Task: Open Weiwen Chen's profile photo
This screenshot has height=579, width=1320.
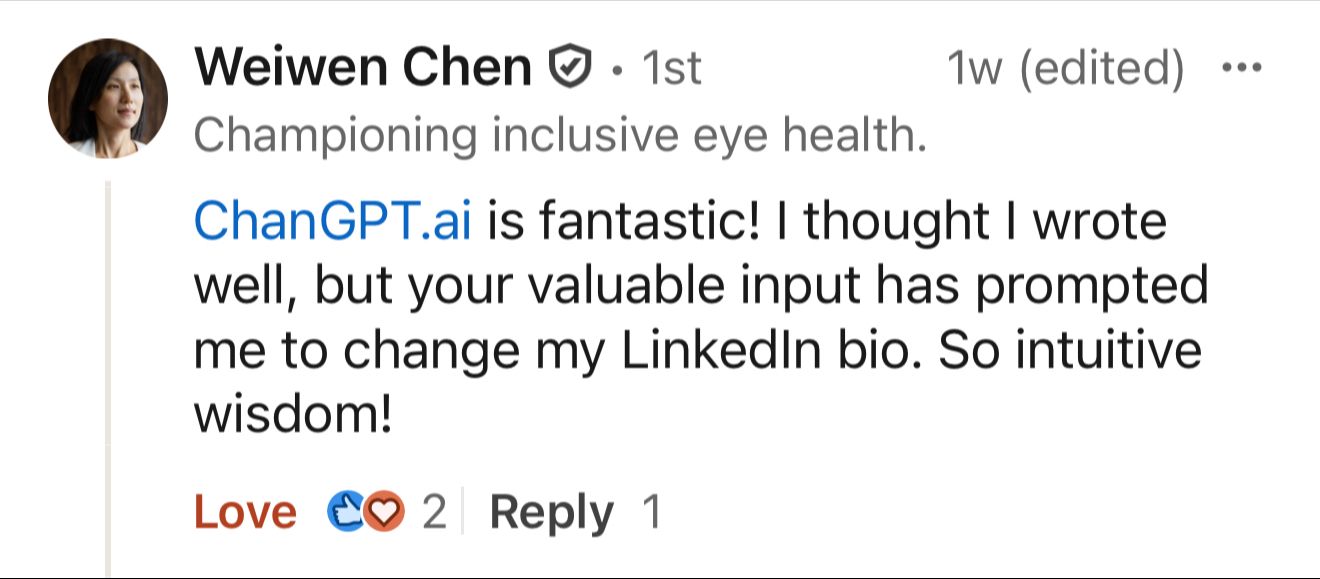Action: pos(108,99)
